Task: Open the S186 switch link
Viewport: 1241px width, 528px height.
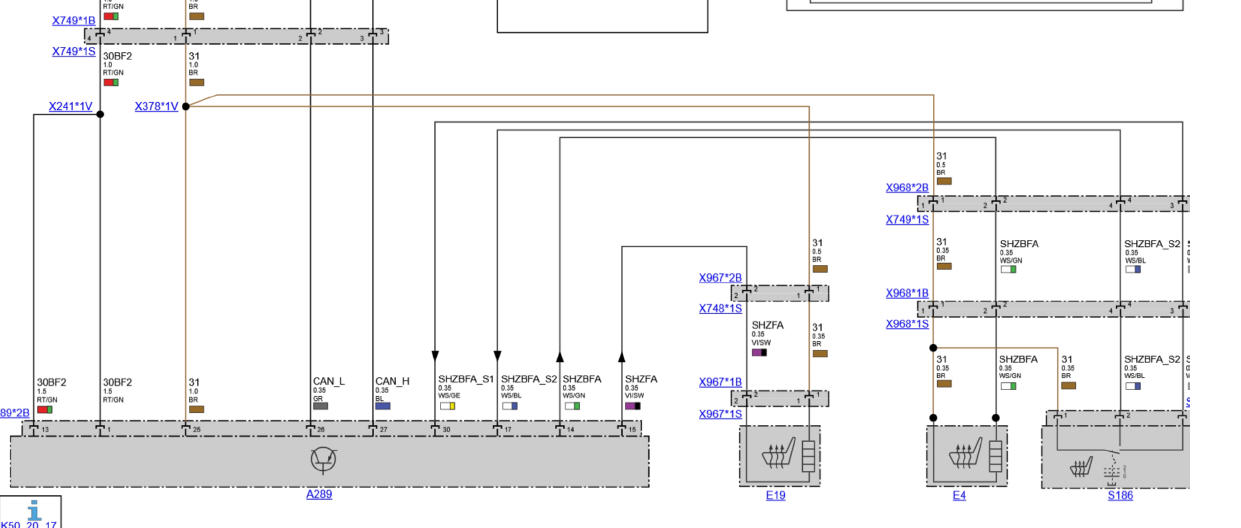Action: click(x=1120, y=495)
